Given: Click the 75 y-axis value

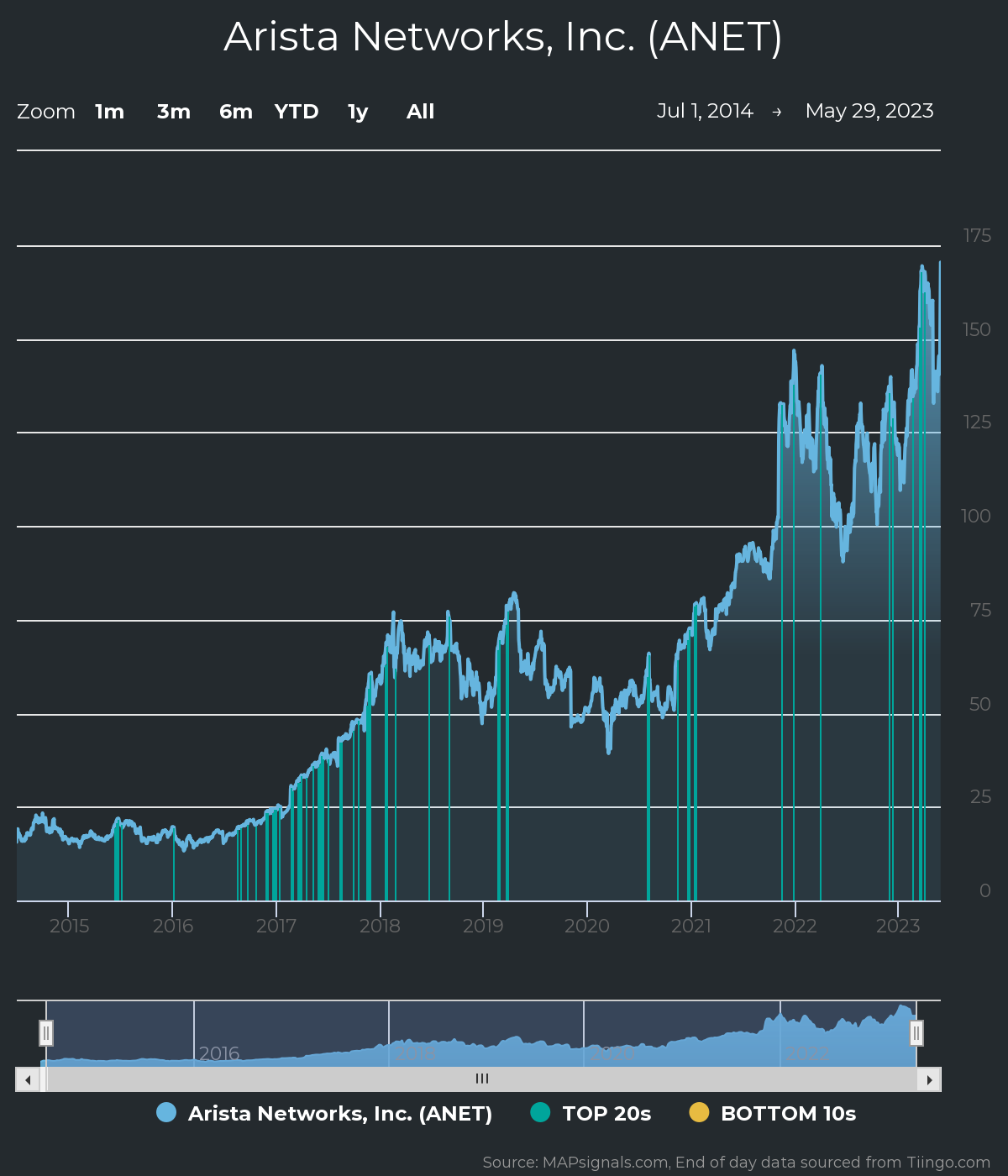Looking at the screenshot, I should (981, 610).
